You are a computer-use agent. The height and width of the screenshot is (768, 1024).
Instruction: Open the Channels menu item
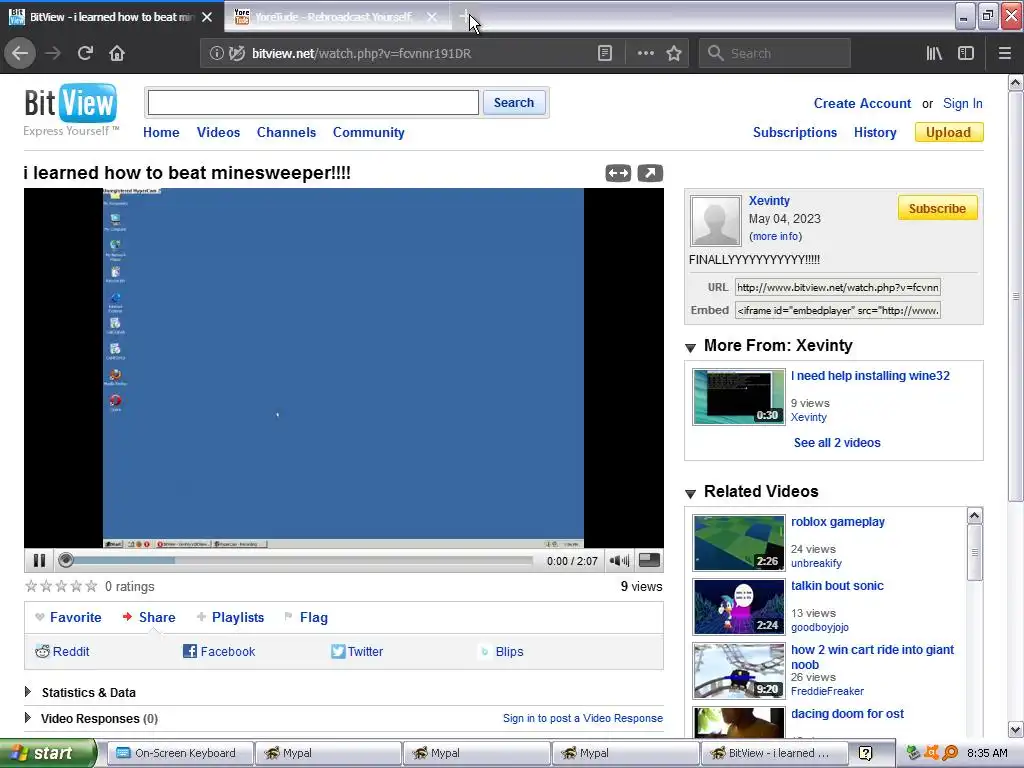pos(286,133)
